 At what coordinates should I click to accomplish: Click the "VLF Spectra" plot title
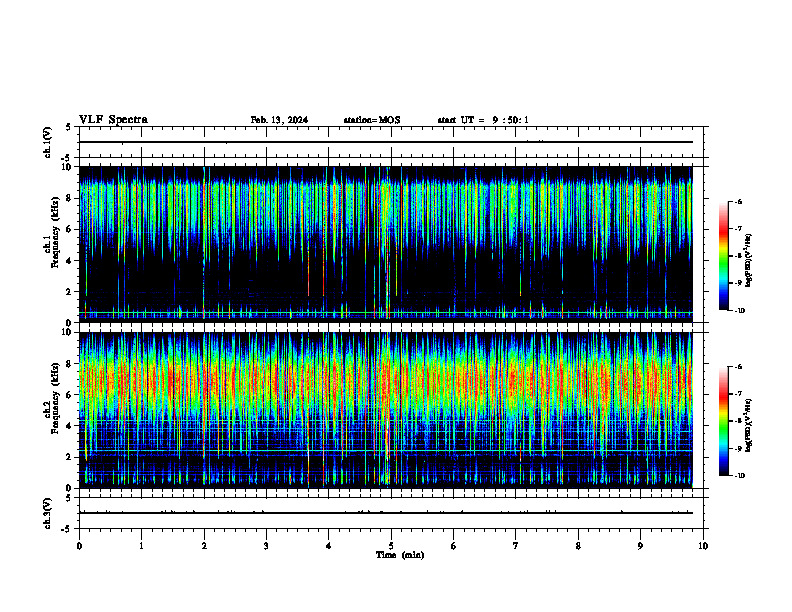pyautogui.click(x=113, y=120)
